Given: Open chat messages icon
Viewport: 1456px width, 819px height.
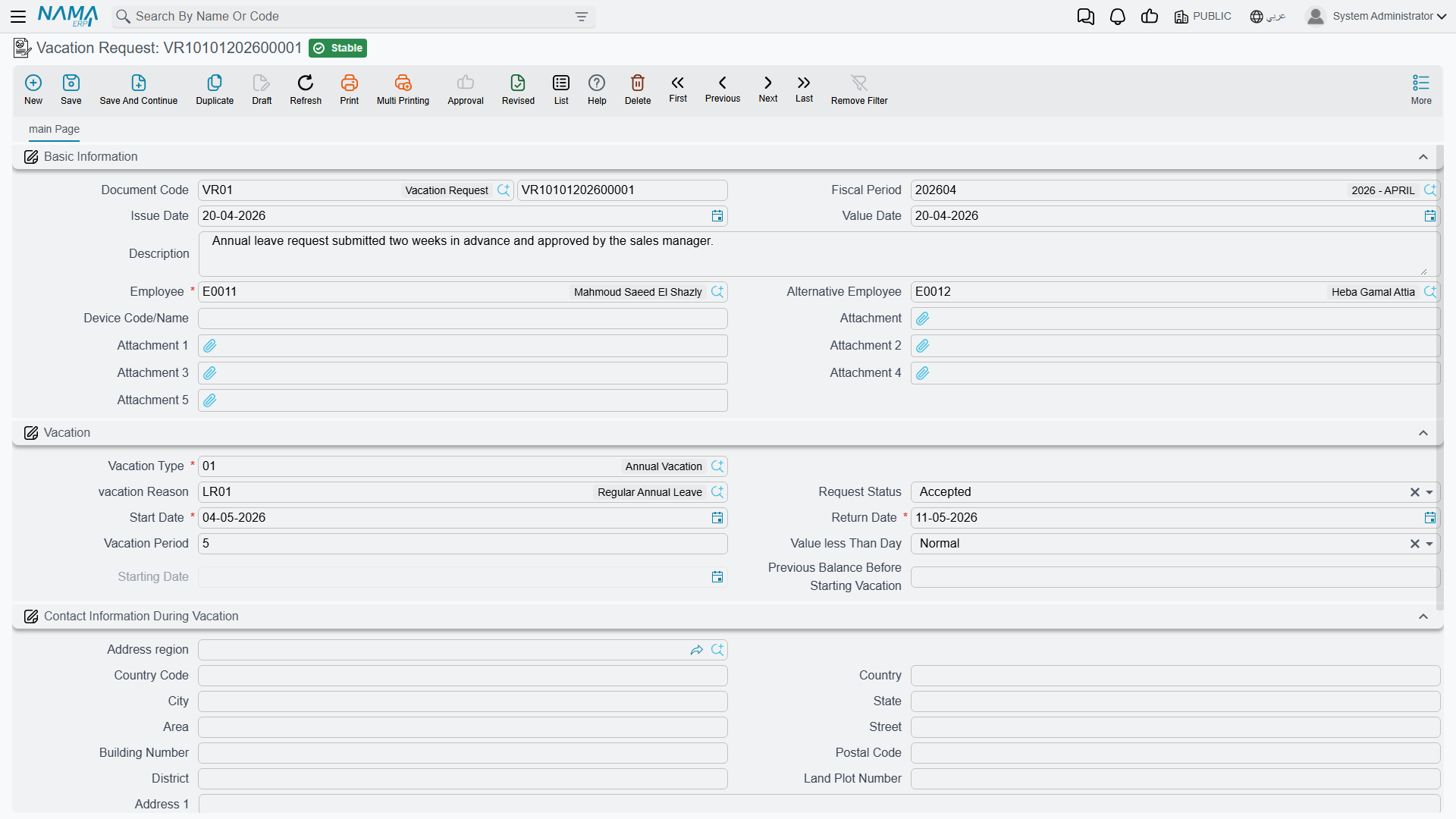Looking at the screenshot, I should [x=1085, y=17].
